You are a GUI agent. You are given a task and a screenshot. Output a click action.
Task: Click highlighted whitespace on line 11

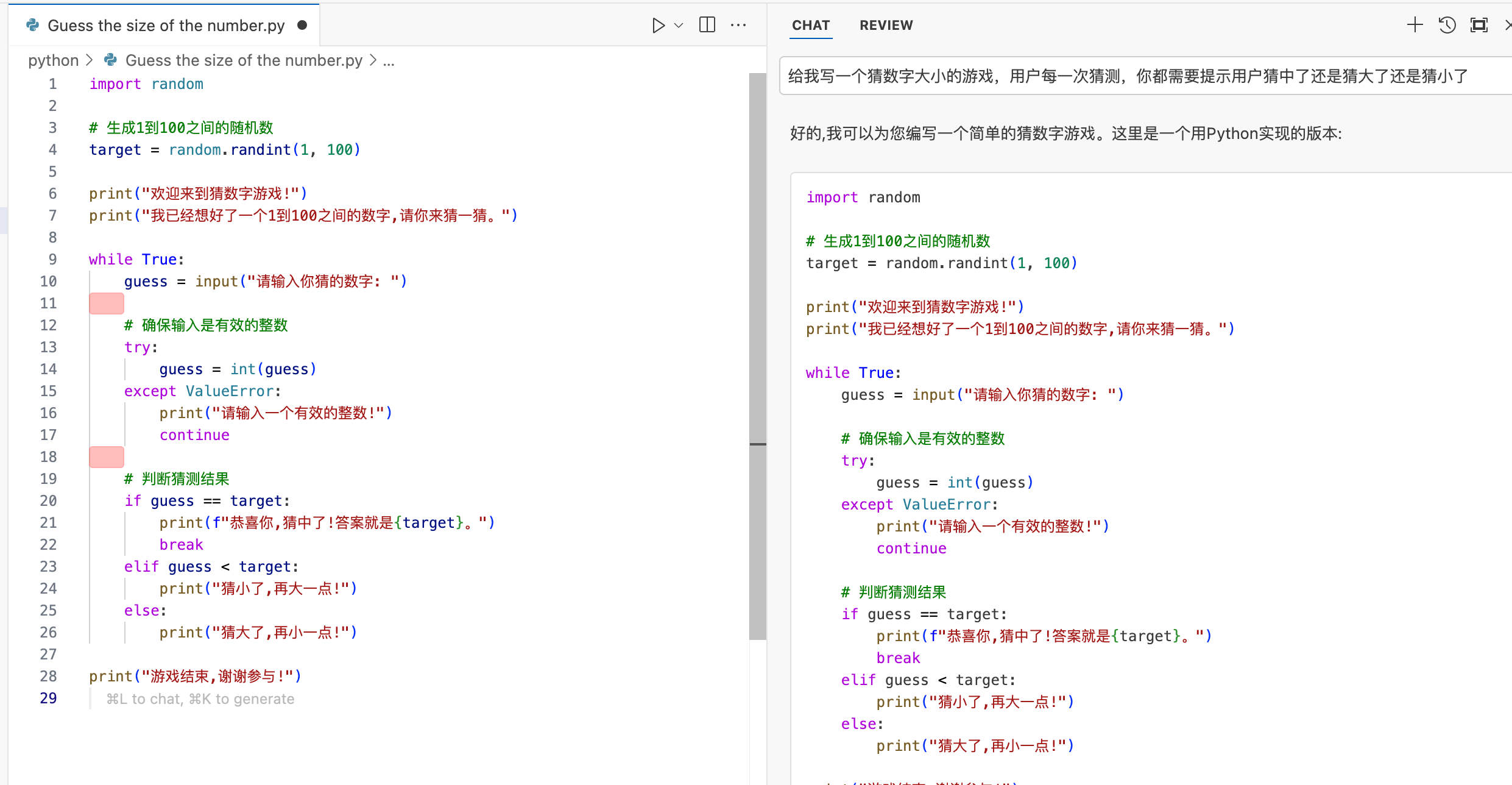point(107,304)
